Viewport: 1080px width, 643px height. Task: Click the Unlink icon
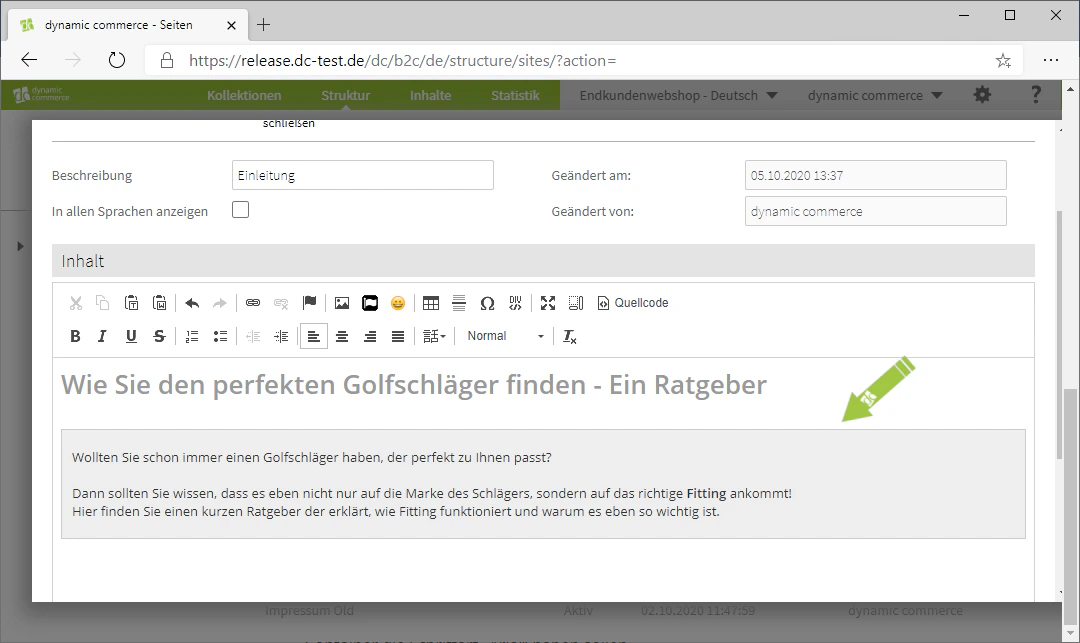(281, 303)
